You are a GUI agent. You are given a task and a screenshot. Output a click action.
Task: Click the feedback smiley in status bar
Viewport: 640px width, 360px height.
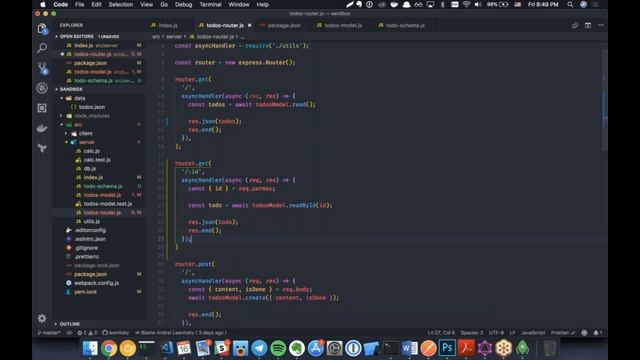click(x=584, y=333)
